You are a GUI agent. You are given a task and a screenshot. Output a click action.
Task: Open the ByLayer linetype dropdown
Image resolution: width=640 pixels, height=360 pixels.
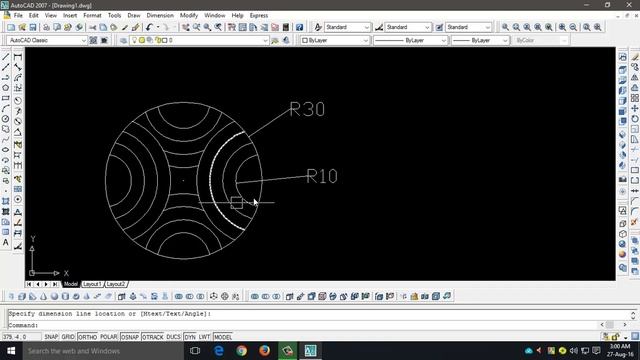pos(410,40)
